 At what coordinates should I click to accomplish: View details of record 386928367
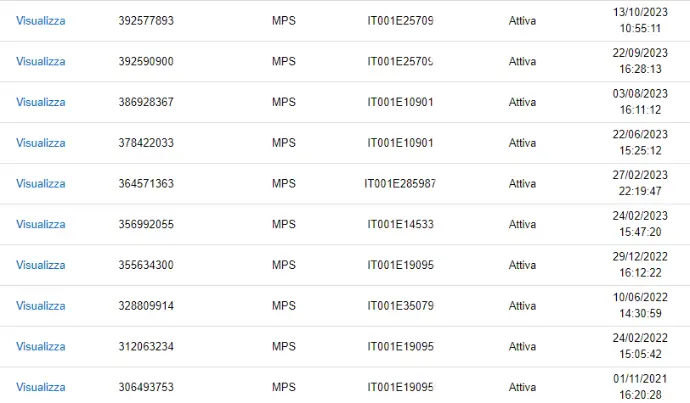pyautogui.click(x=40, y=102)
